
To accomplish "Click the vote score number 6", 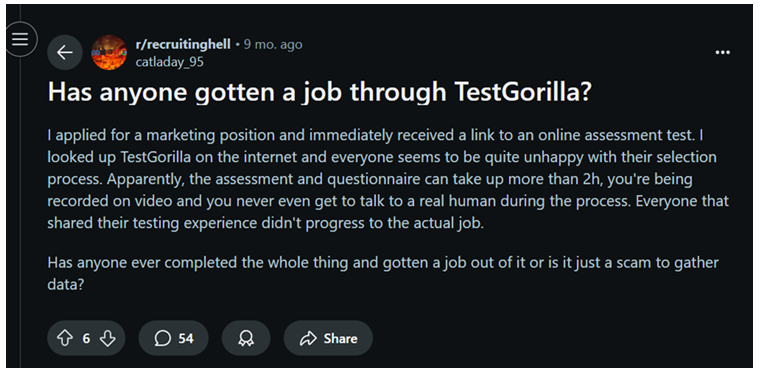I will pyautogui.click(x=86, y=338).
